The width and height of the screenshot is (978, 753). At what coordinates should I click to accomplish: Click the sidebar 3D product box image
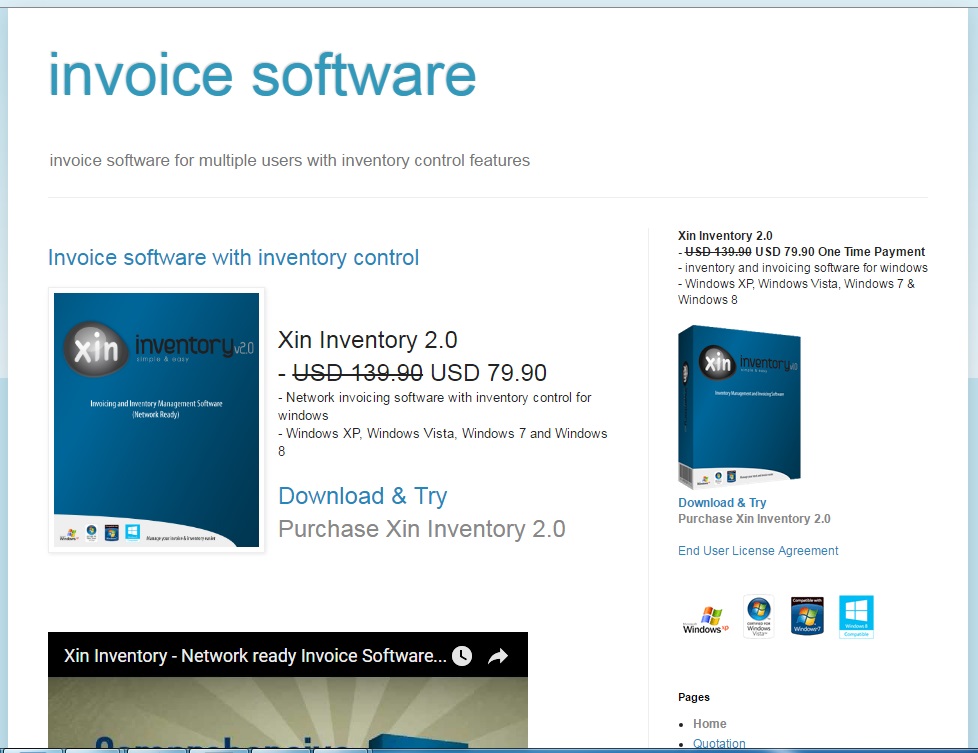740,407
